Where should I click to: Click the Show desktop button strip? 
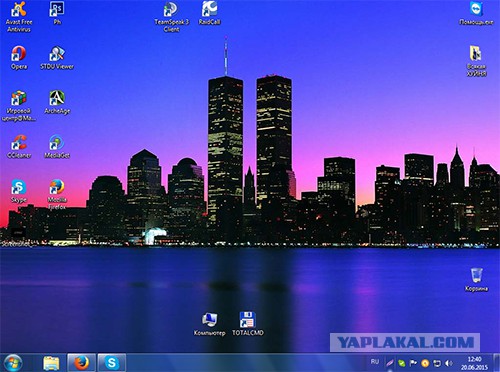point(497,363)
